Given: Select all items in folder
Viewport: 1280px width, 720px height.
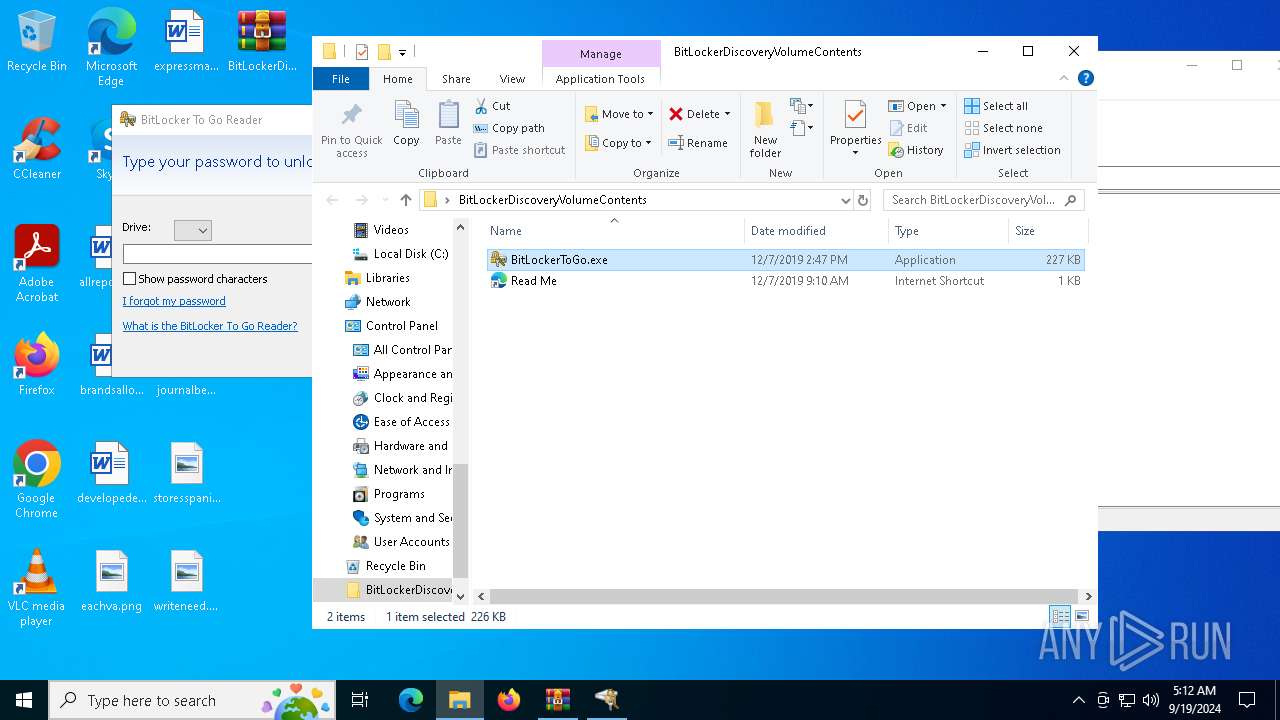Looking at the screenshot, I should click(x=996, y=106).
